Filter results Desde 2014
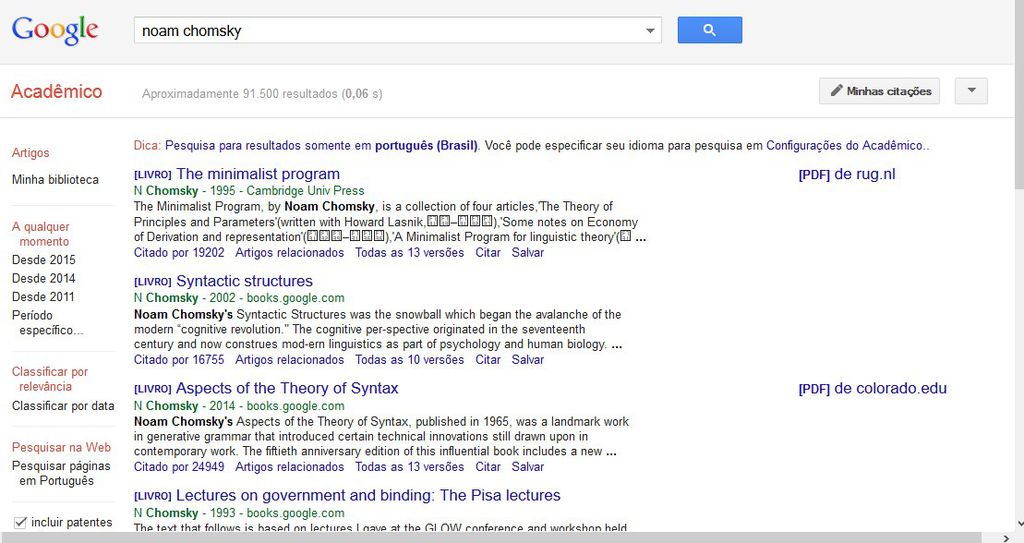The height and width of the screenshot is (543, 1024). pyautogui.click(x=44, y=278)
